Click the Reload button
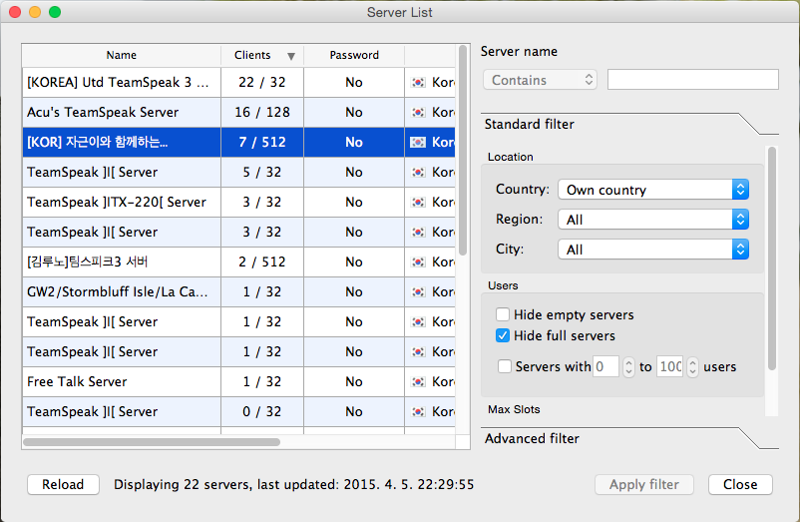 point(63,484)
